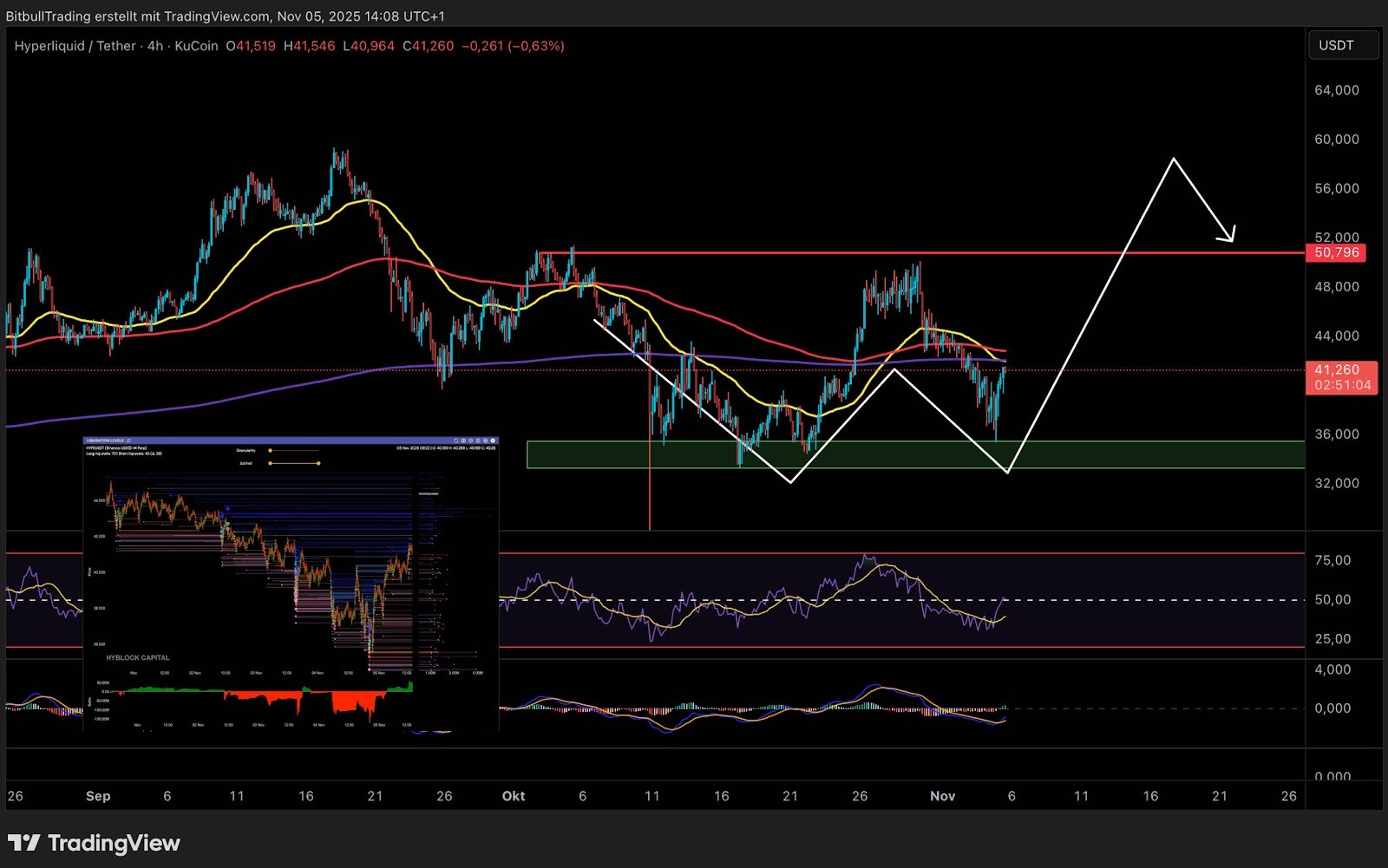The height and width of the screenshot is (868, 1388).
Task: Click the Granularity slider handle
Action: 270,451
